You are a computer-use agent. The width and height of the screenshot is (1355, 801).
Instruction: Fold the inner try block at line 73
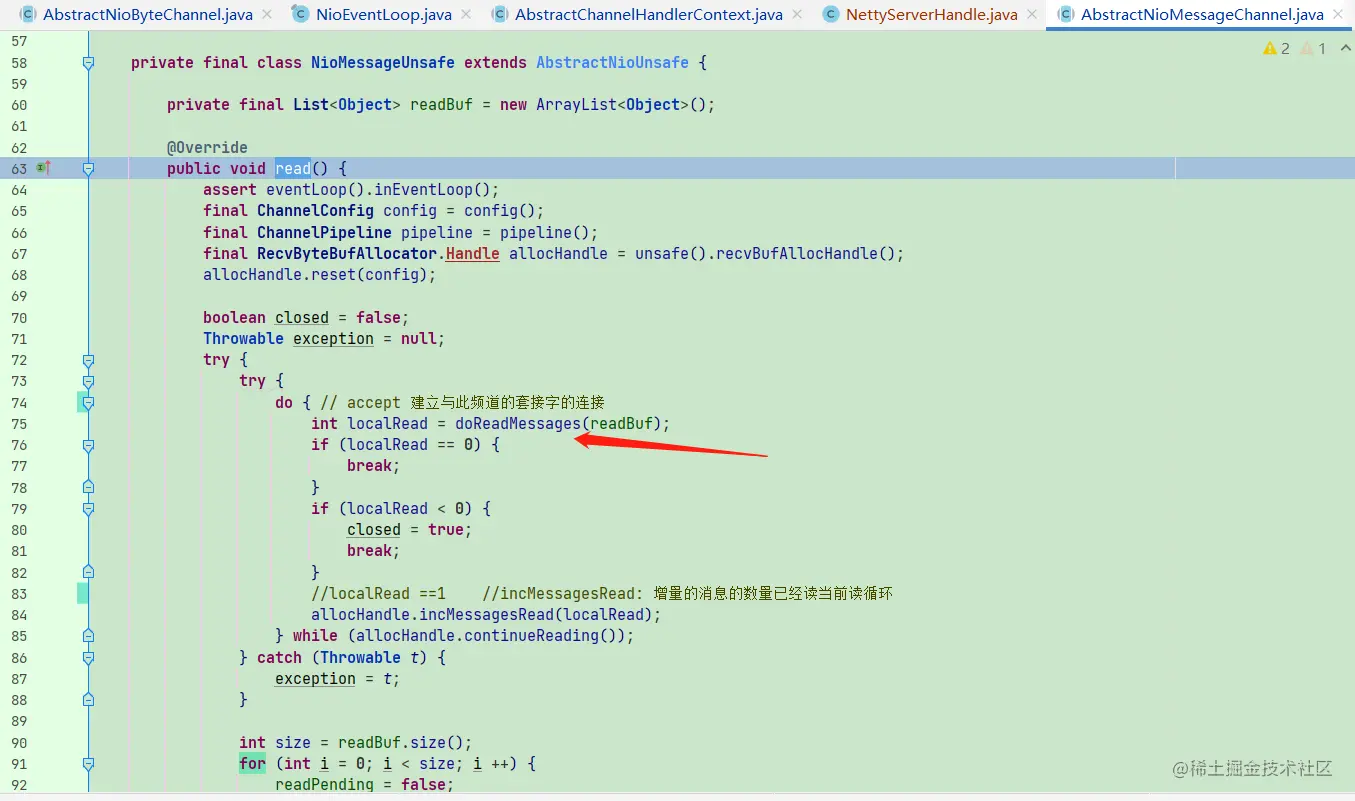tap(88, 381)
